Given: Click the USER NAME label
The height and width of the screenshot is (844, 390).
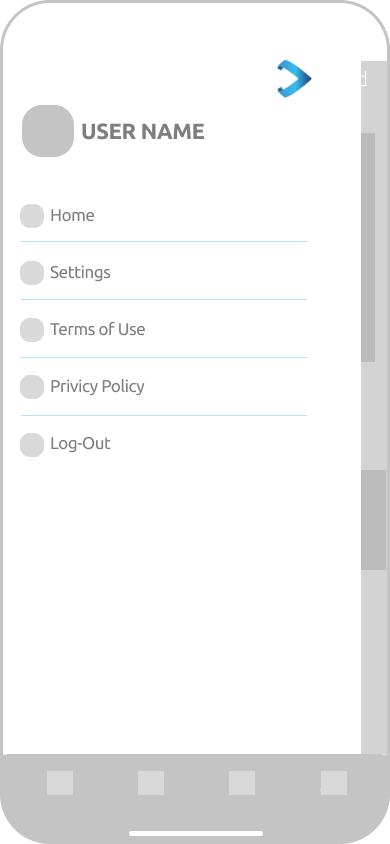Looking at the screenshot, I should [x=143, y=131].
